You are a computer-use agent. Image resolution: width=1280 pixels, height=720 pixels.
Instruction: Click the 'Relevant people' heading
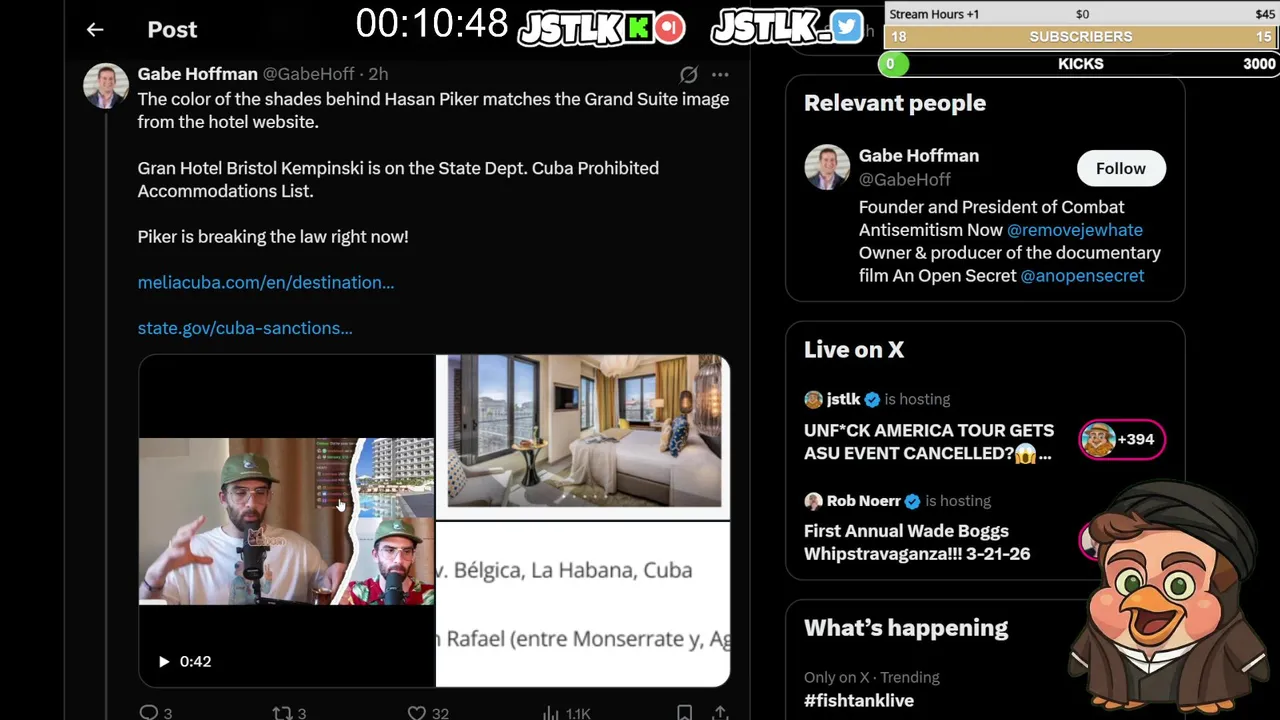pyautogui.click(x=895, y=103)
